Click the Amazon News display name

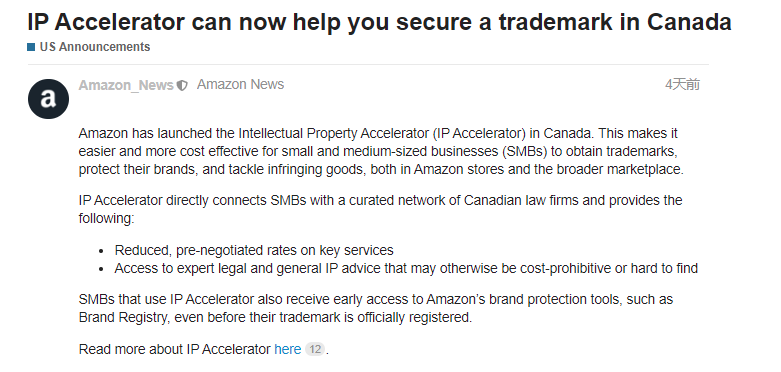[x=240, y=85]
